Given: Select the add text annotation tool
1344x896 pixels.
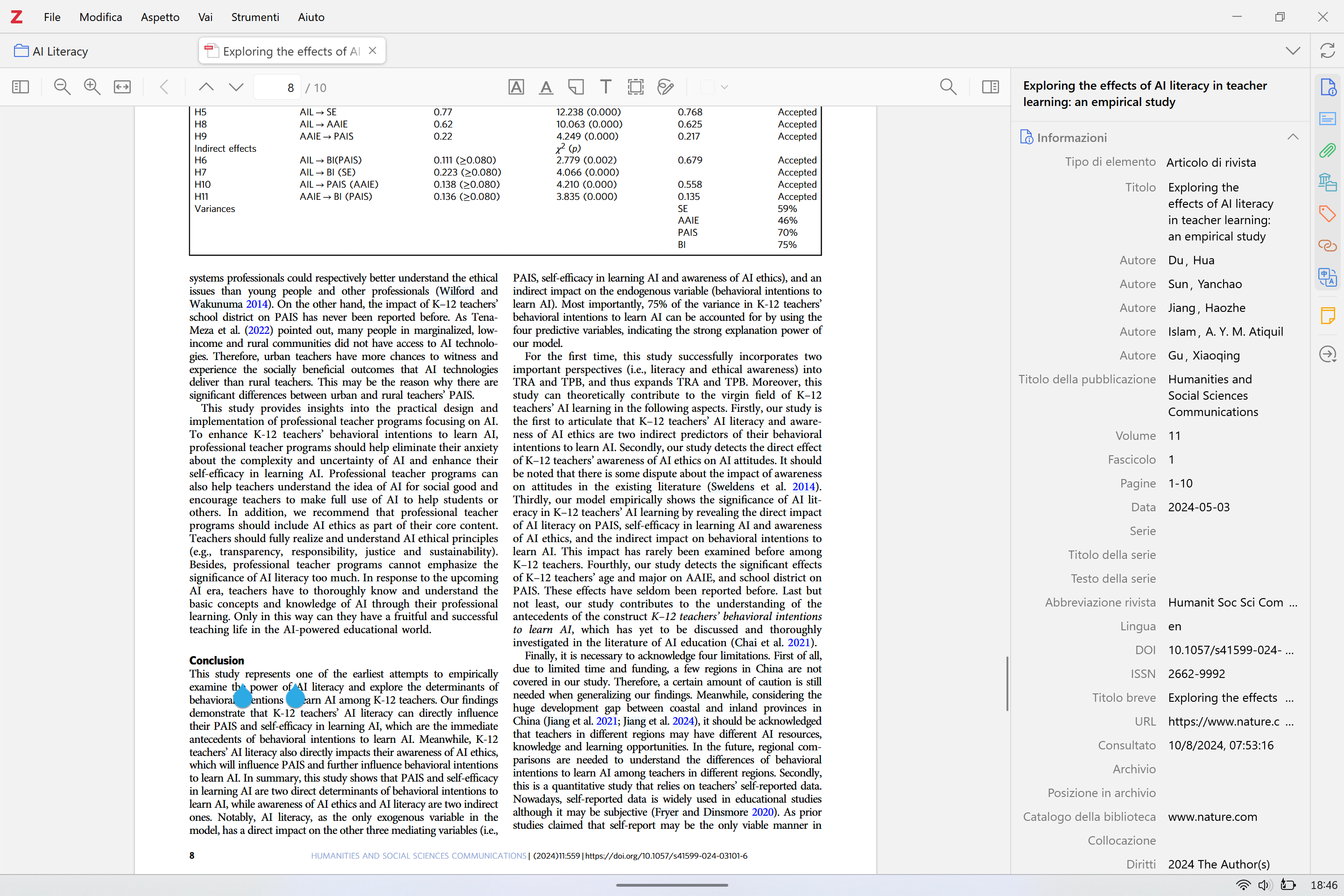Looking at the screenshot, I should pos(605,87).
